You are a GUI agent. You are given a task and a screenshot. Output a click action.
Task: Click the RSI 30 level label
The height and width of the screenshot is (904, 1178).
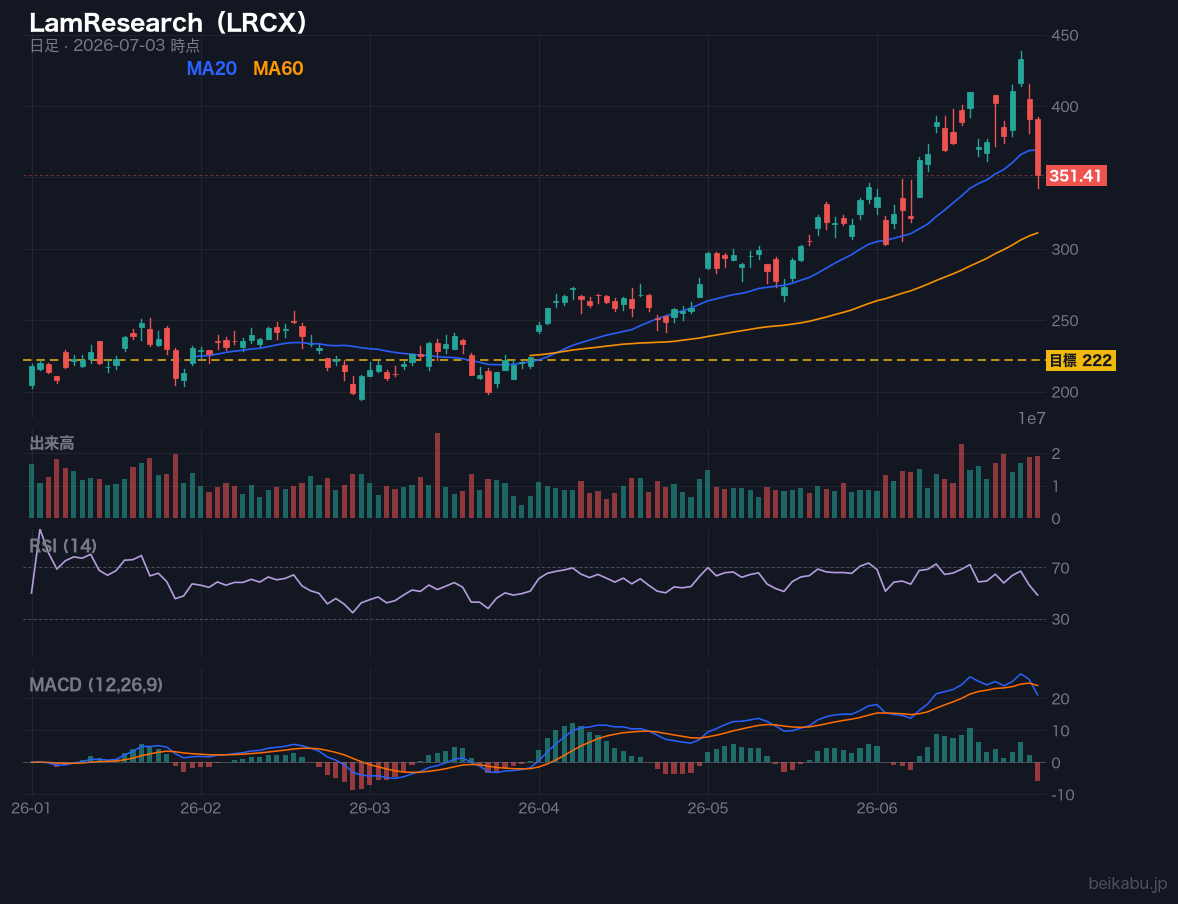tap(1060, 619)
